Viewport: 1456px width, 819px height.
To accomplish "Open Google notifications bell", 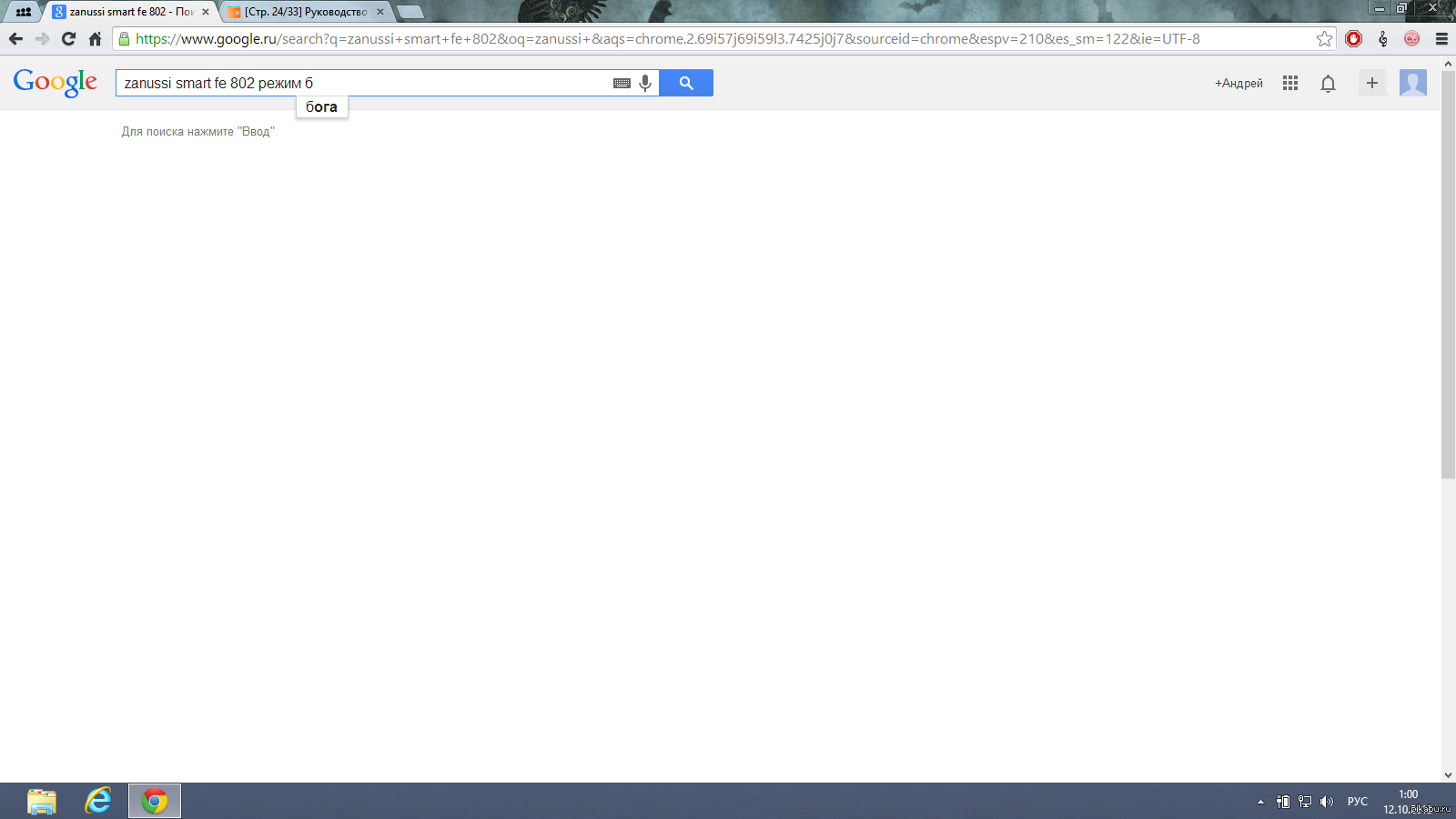I will (1329, 84).
